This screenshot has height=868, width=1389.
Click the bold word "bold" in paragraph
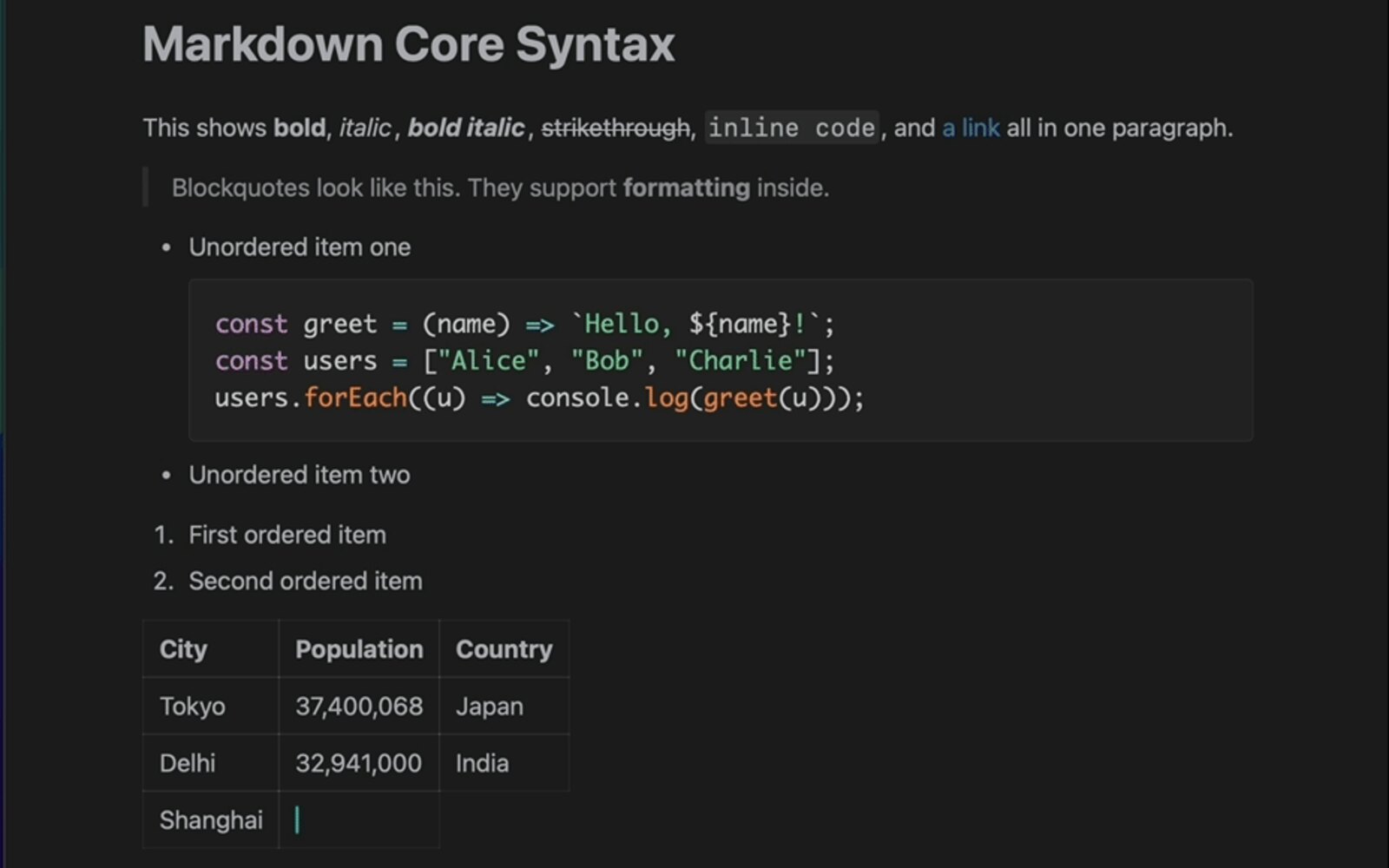point(300,128)
